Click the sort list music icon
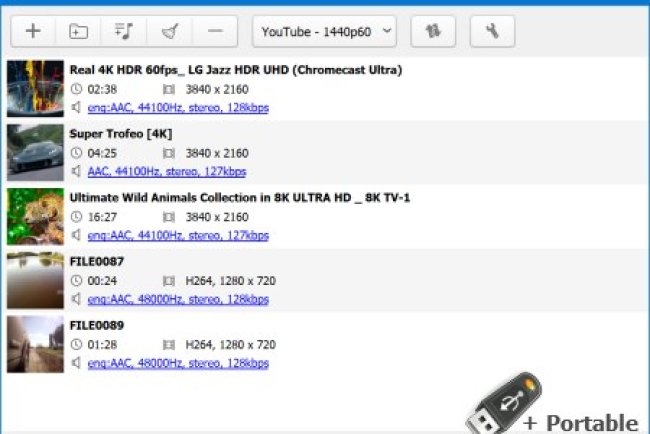This screenshot has height=434, width=650. [x=123, y=31]
